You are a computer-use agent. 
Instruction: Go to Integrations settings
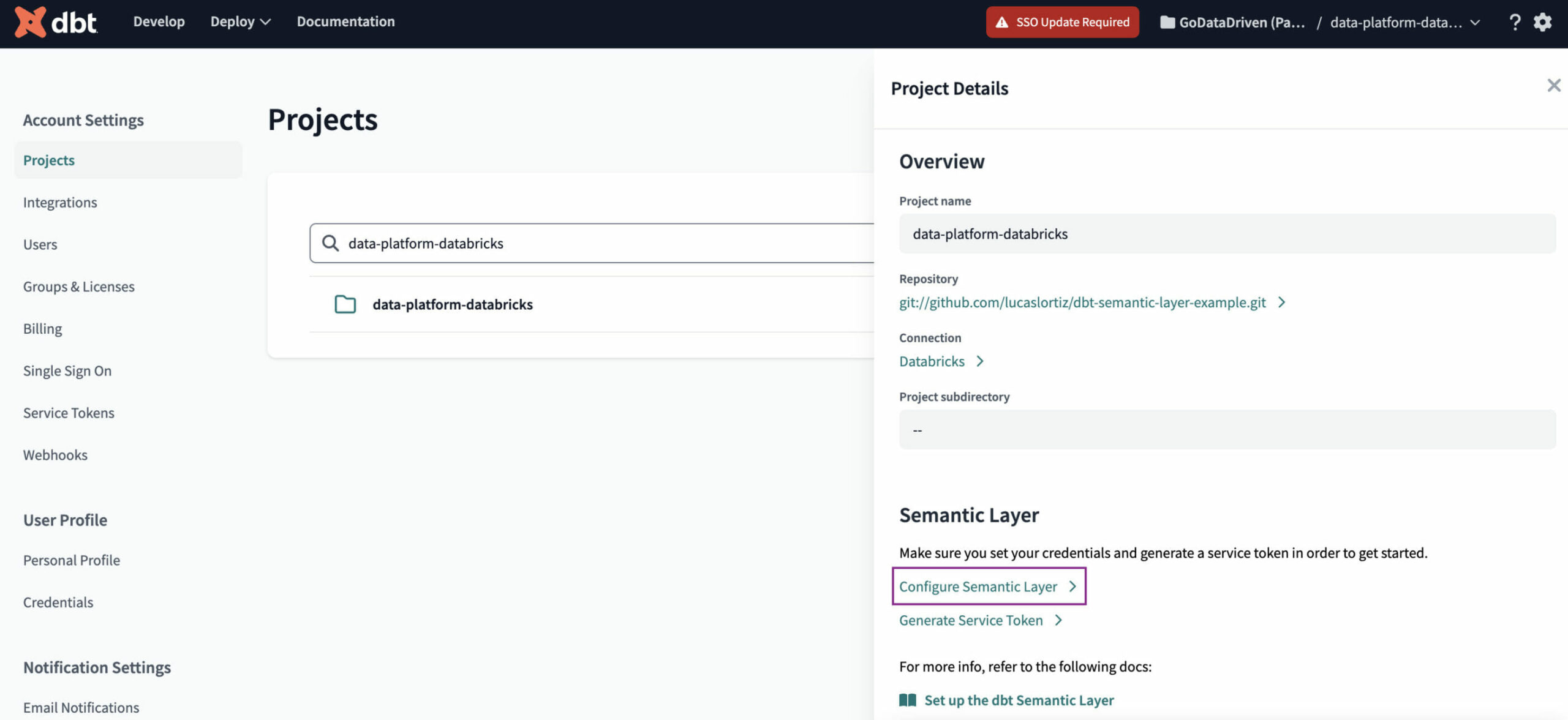point(60,202)
